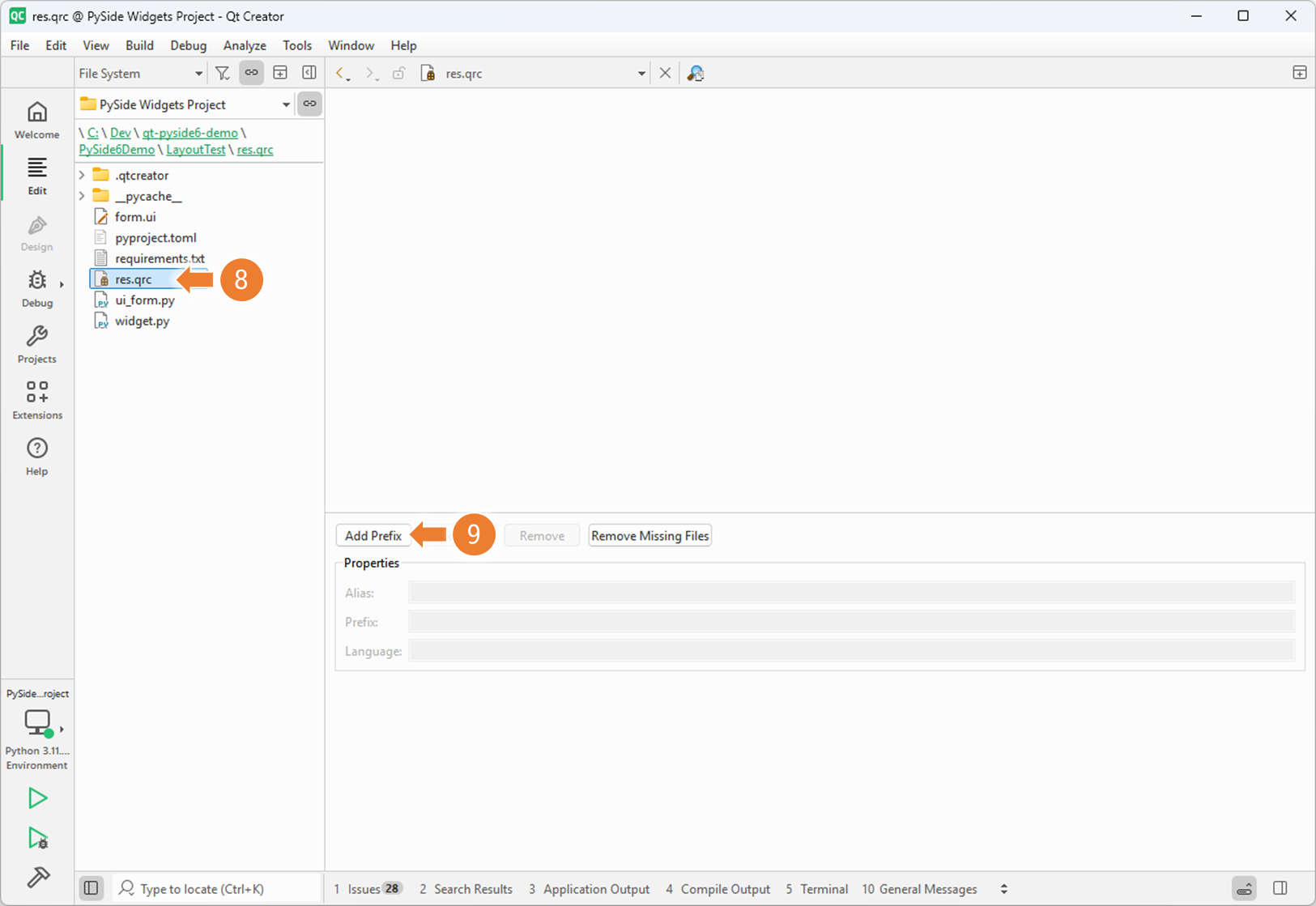Select pyproject.toml in the file tree
Screen dimensions: 1316x906
(155, 238)
